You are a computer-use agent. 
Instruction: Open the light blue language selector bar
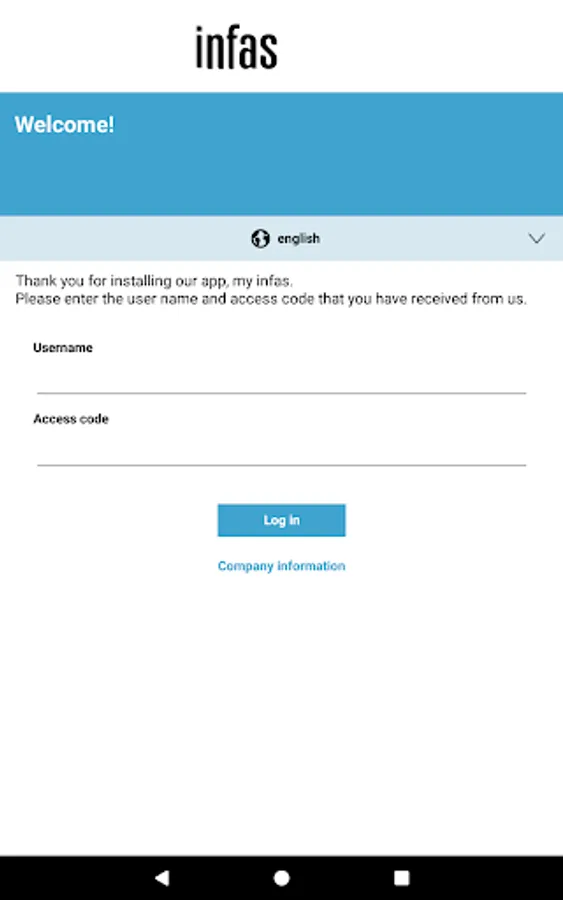click(x=281, y=238)
